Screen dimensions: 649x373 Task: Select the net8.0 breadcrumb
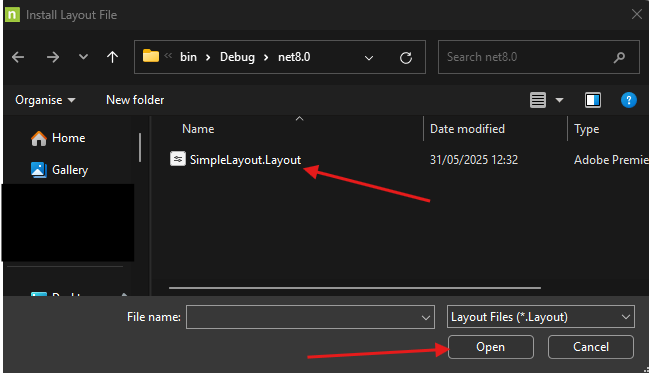pyautogui.click(x=294, y=57)
